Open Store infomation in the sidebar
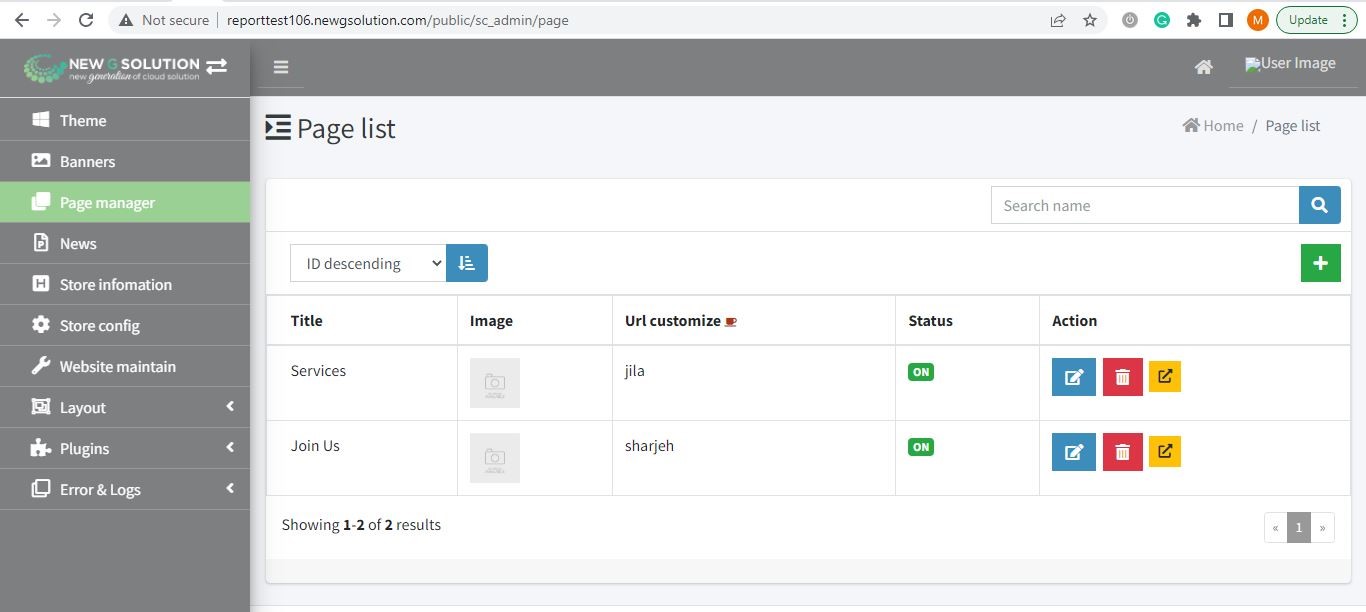The image size is (1366, 612). (125, 284)
